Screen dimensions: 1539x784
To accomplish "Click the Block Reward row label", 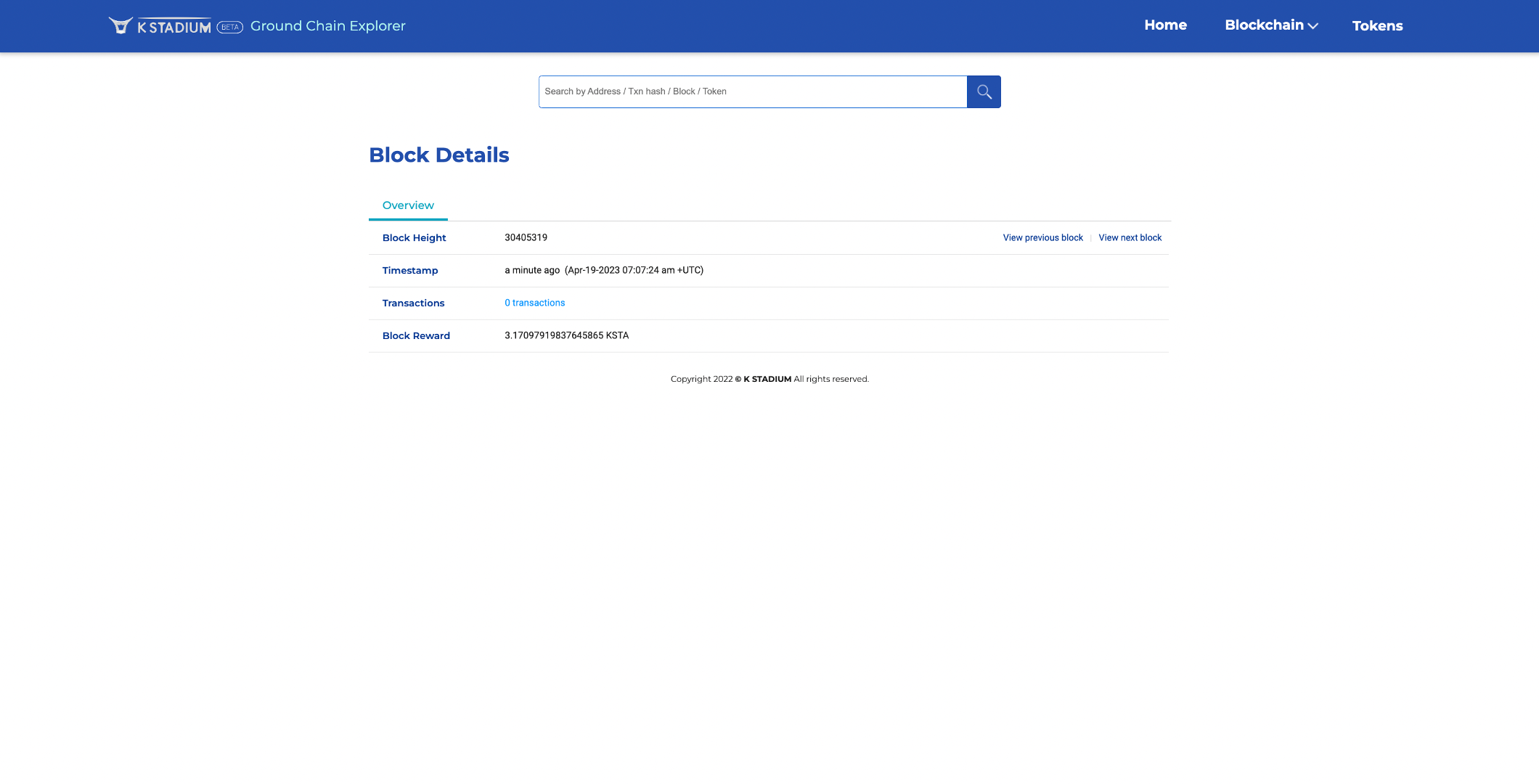I will (x=416, y=336).
